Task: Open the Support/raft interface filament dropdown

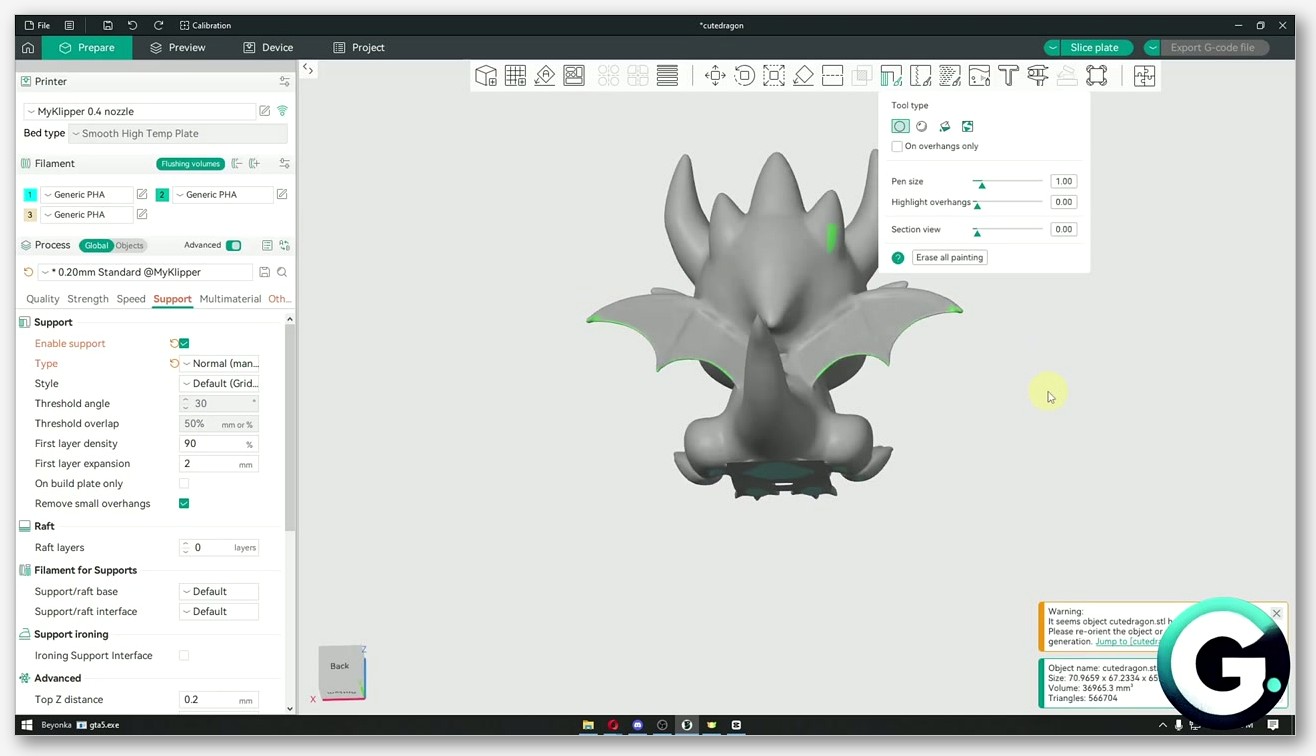Action: click(219, 612)
